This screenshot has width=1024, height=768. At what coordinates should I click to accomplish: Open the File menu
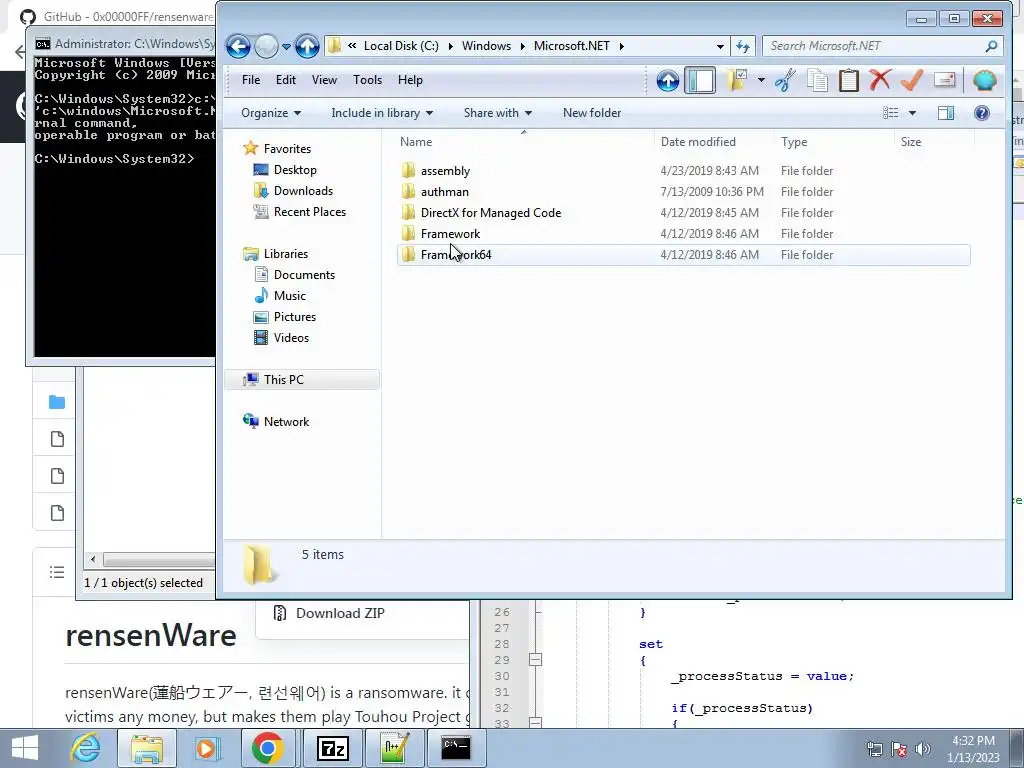point(251,80)
